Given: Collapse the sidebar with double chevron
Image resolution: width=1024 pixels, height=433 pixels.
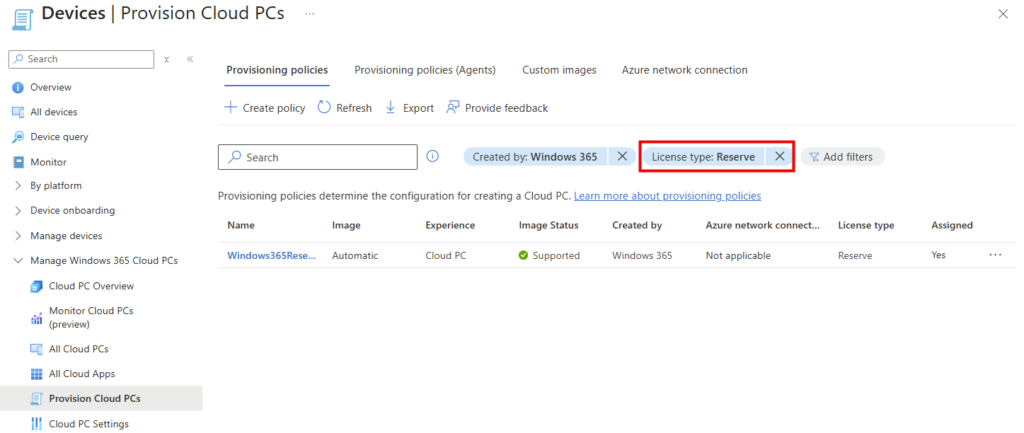Looking at the screenshot, I should 190,59.
